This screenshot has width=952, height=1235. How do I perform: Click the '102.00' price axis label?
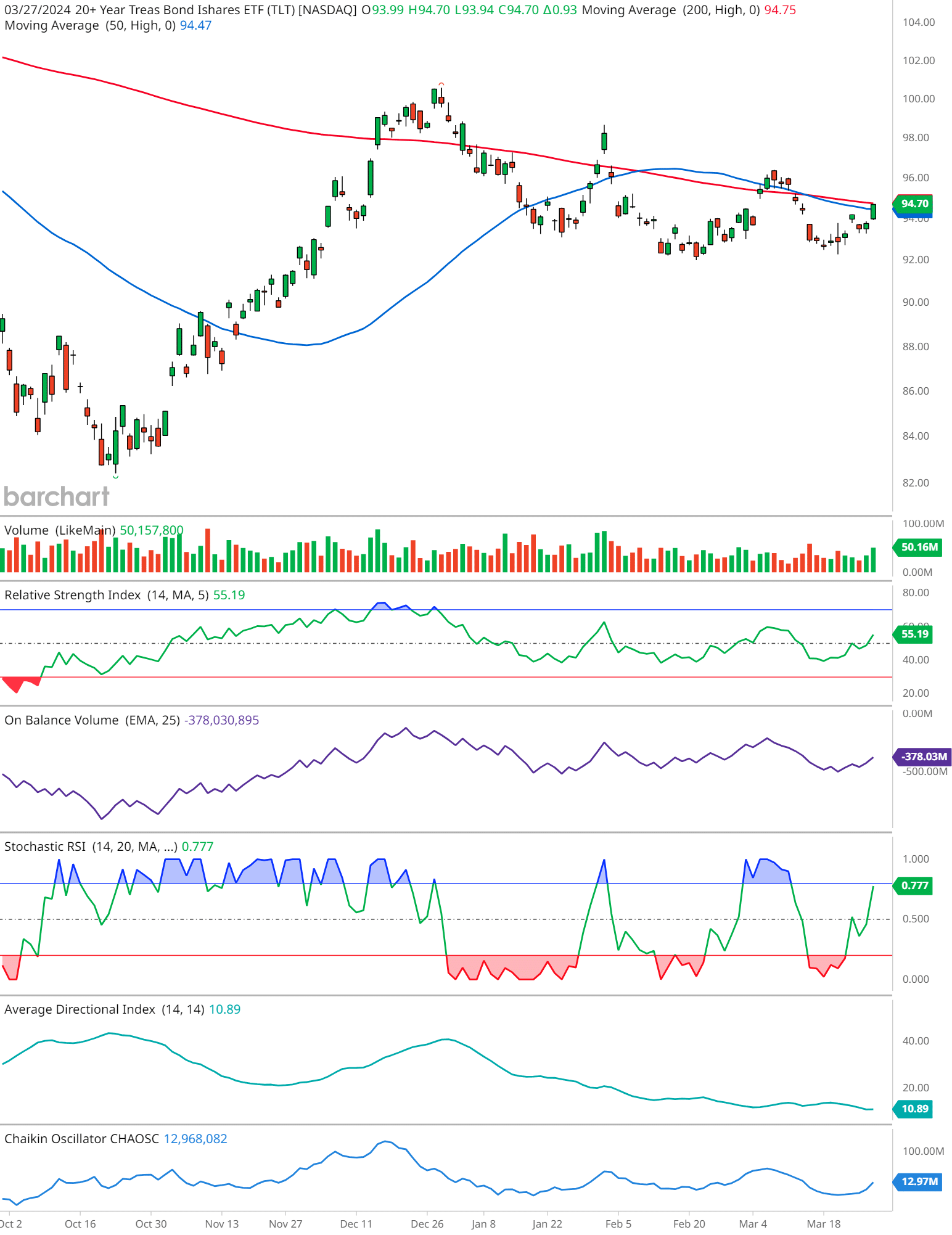point(919,60)
